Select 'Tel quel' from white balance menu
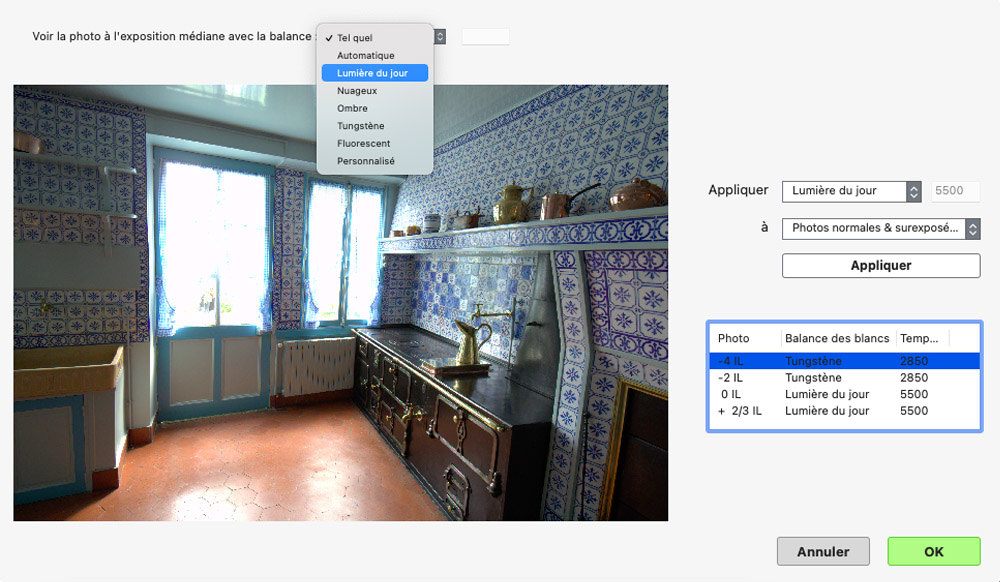This screenshot has height=582, width=1000. pyautogui.click(x=355, y=38)
